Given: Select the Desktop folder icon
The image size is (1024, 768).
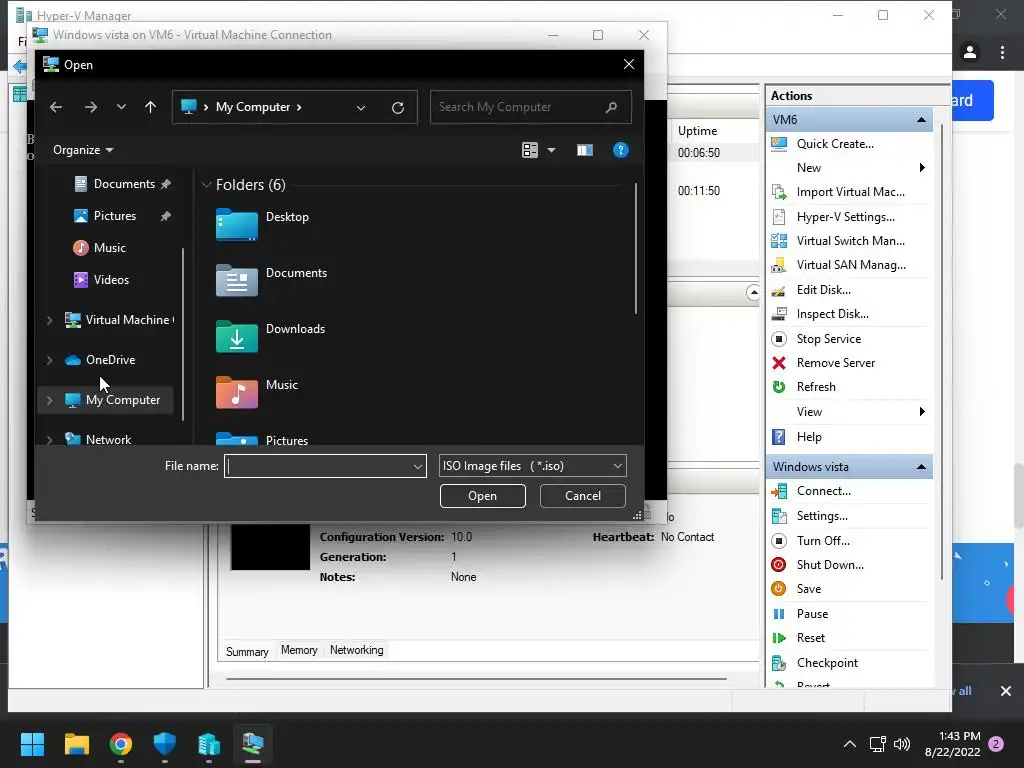Looking at the screenshot, I should (236, 225).
